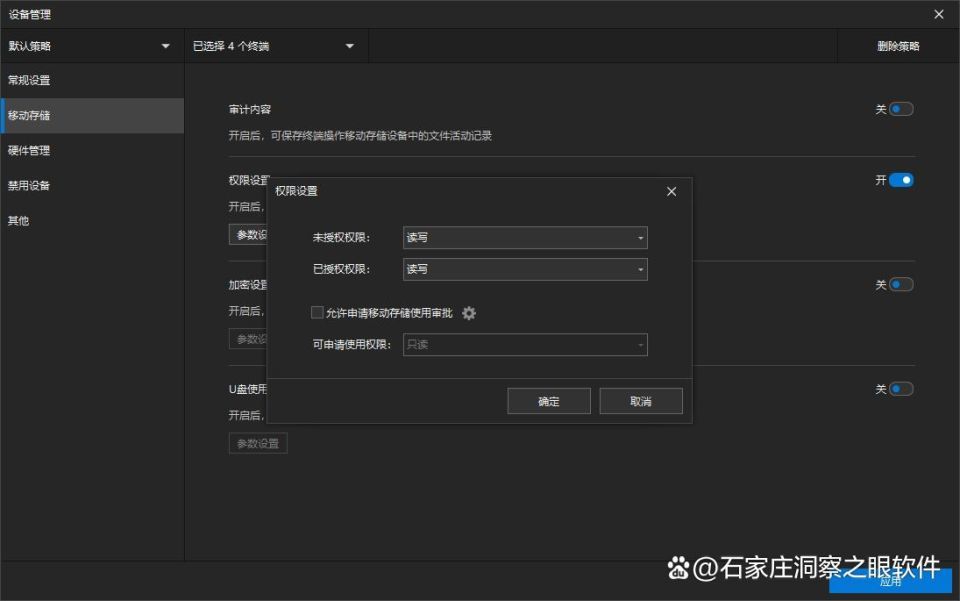Click 参数设置 button under 权限设置 section
The width and height of the screenshot is (960, 601).
pyautogui.click(x=248, y=234)
